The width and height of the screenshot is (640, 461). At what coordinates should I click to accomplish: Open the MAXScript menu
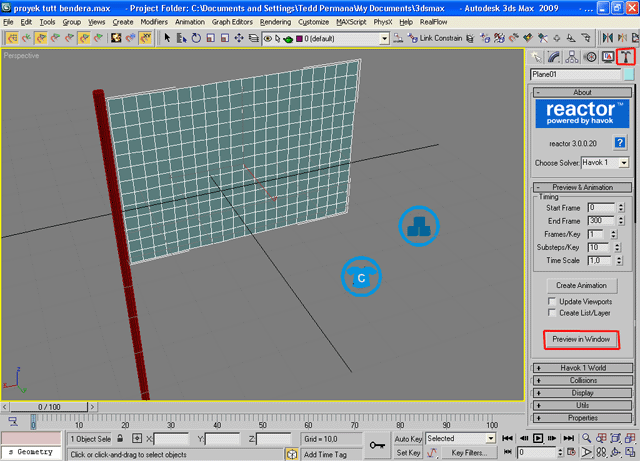coord(351,22)
